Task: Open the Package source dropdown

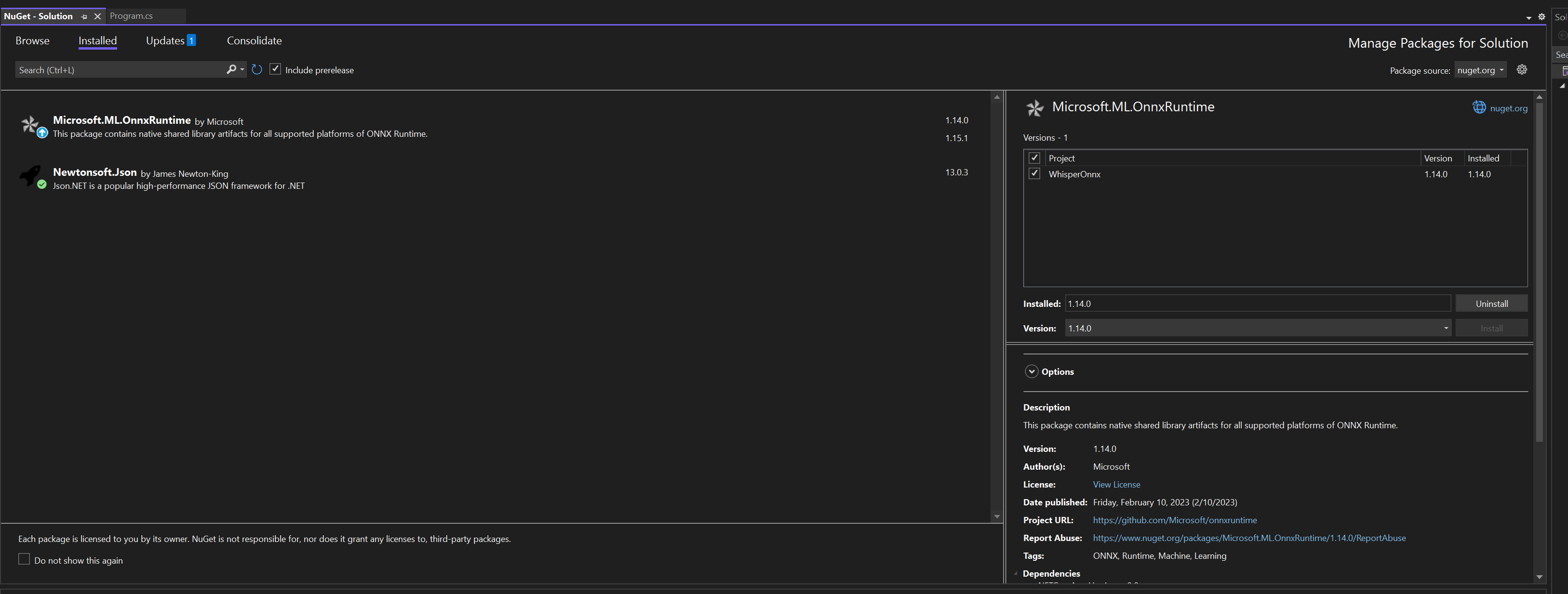Action: (1480, 70)
